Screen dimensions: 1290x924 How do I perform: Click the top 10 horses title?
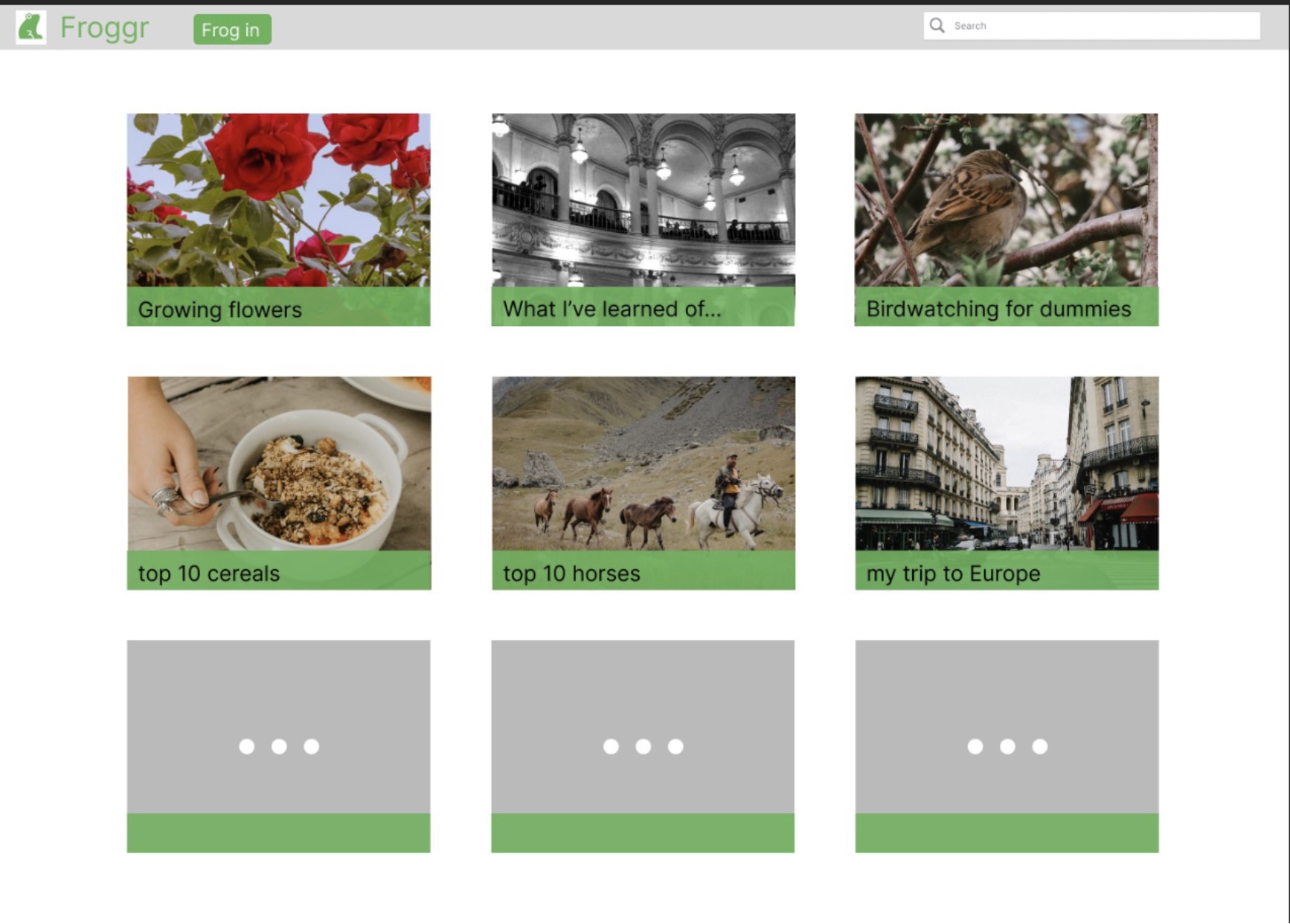[571, 574]
